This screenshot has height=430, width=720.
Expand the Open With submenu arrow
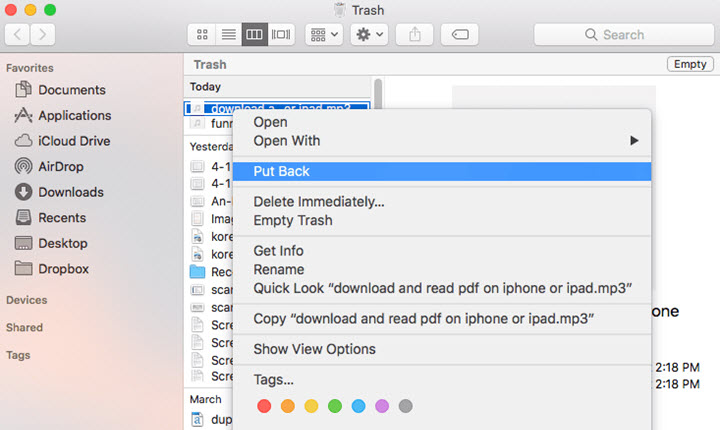click(634, 141)
